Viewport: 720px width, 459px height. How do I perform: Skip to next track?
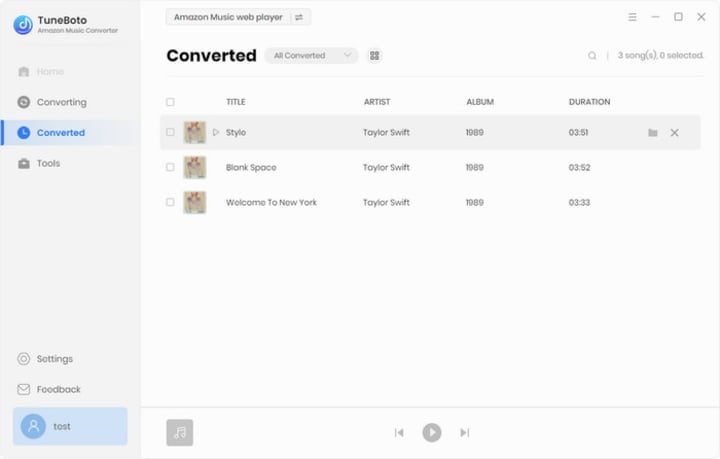click(465, 432)
